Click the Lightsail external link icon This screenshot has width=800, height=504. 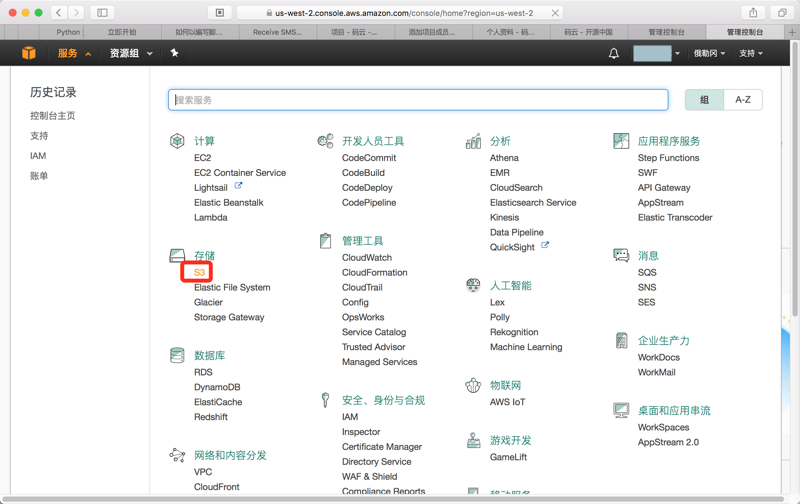pos(238,186)
